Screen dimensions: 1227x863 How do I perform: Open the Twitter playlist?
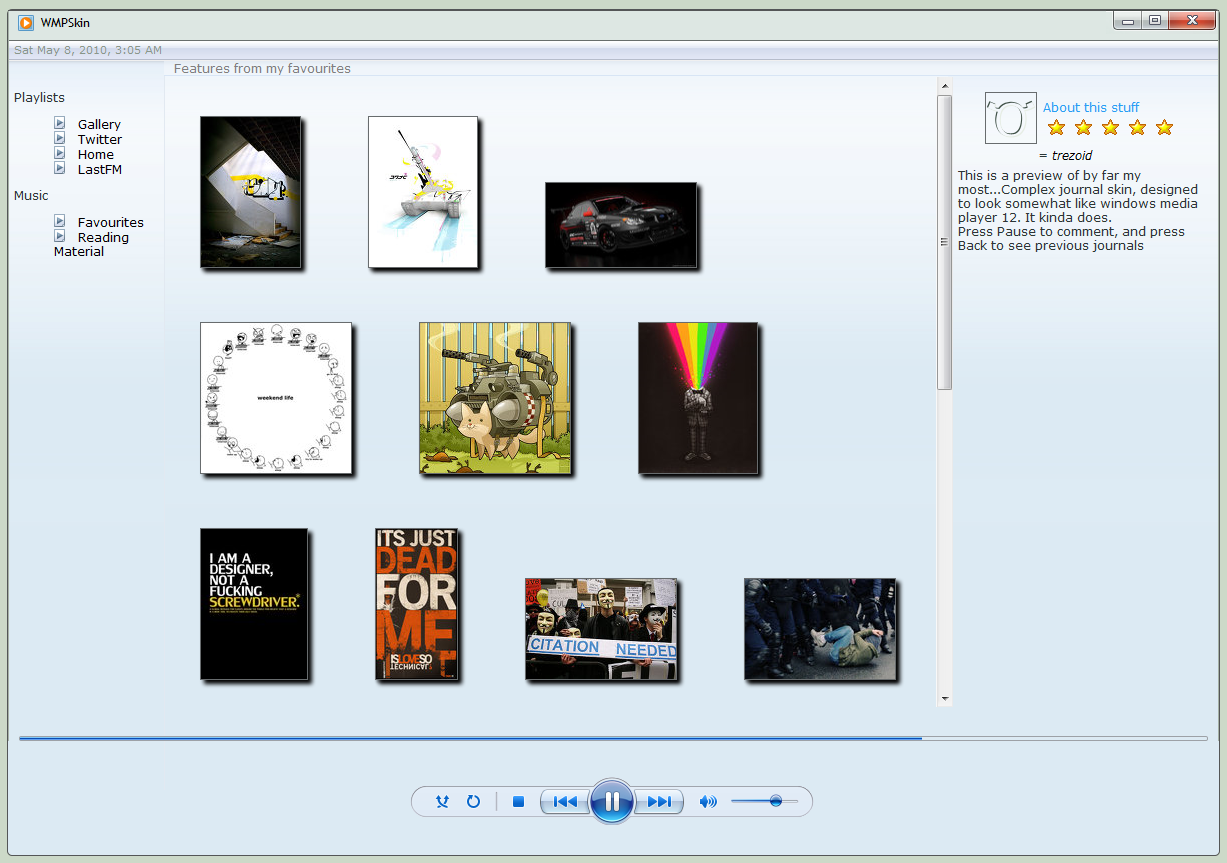[100, 139]
